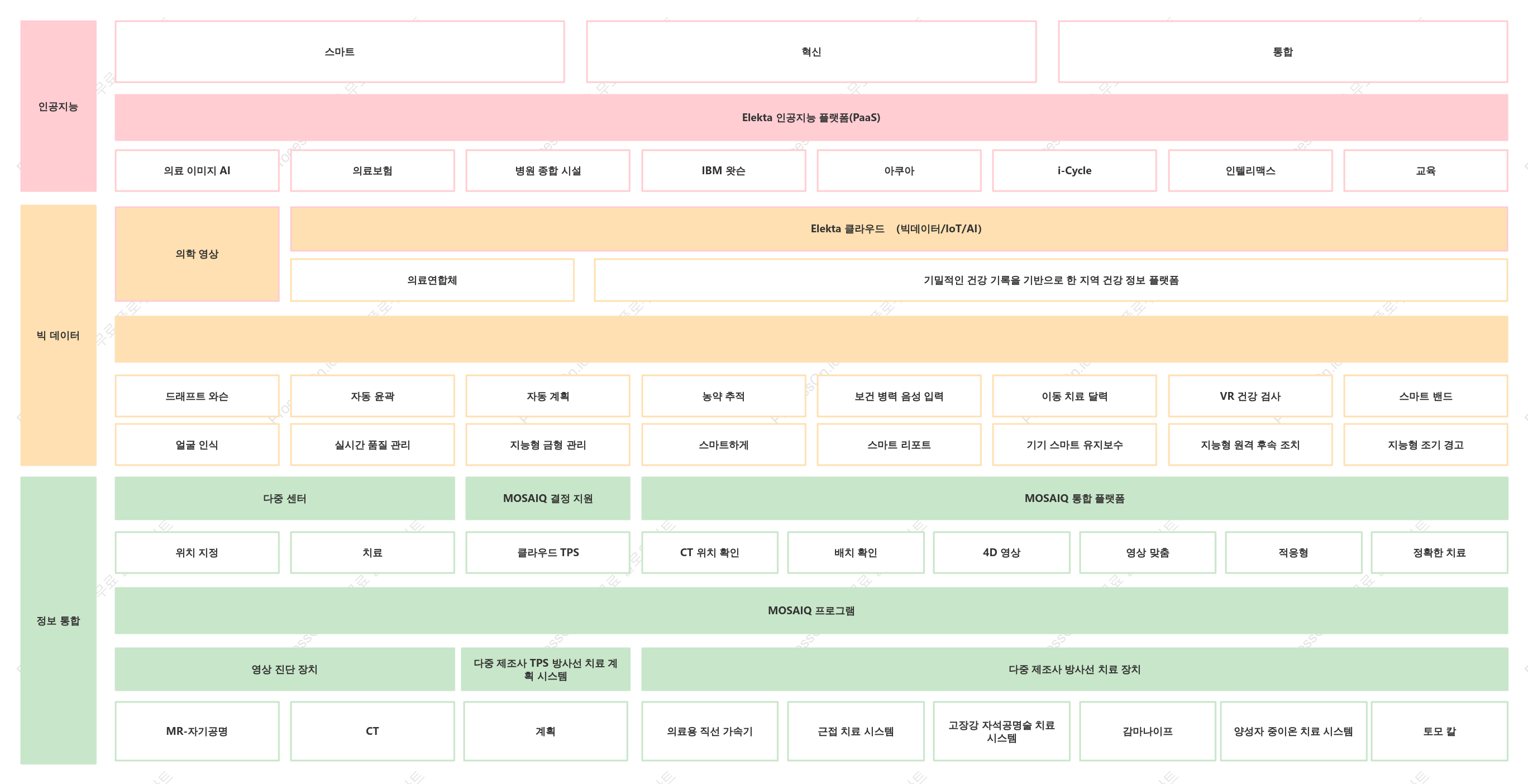1528x784 pixels.
Task: Click the MOSAIQ 프로그램 bar
Action: point(811,610)
